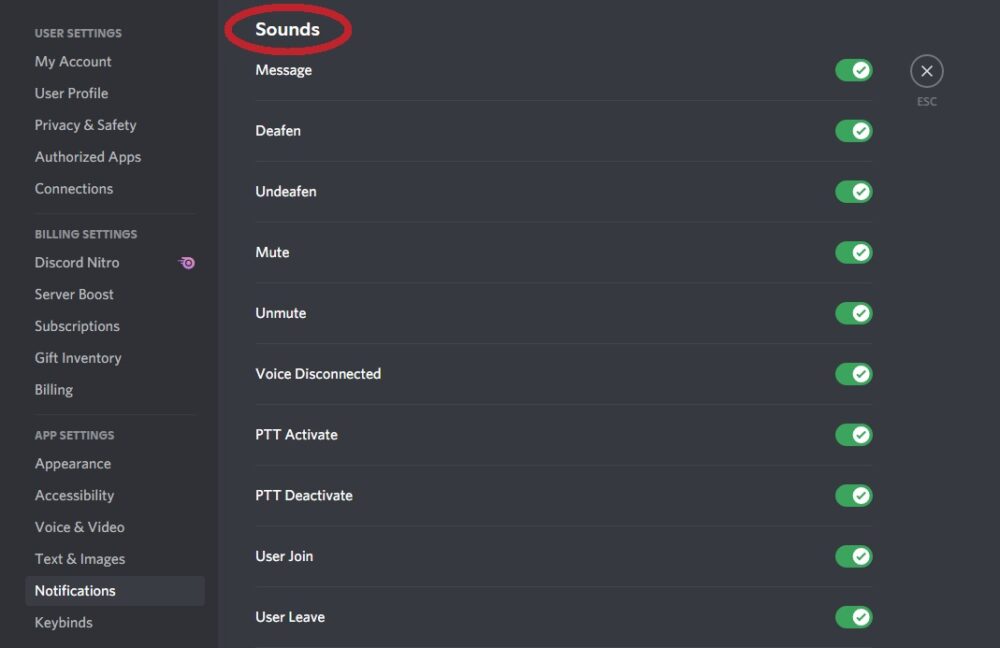This screenshot has width=1000, height=648.
Task: View Server Boost options
Action: [74, 294]
